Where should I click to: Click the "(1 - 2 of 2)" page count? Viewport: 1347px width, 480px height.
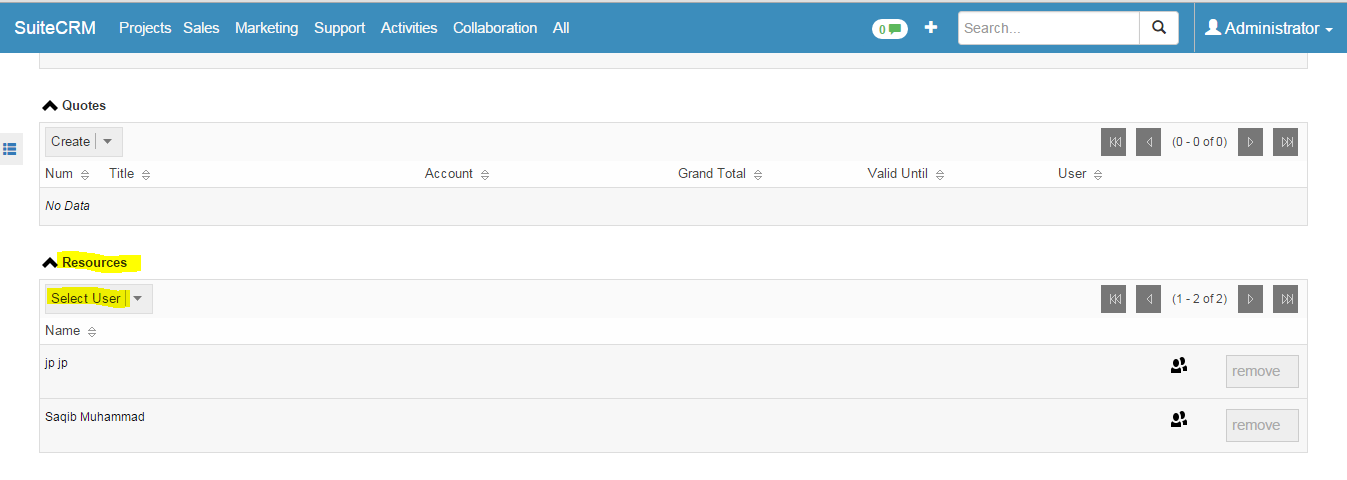(1199, 298)
